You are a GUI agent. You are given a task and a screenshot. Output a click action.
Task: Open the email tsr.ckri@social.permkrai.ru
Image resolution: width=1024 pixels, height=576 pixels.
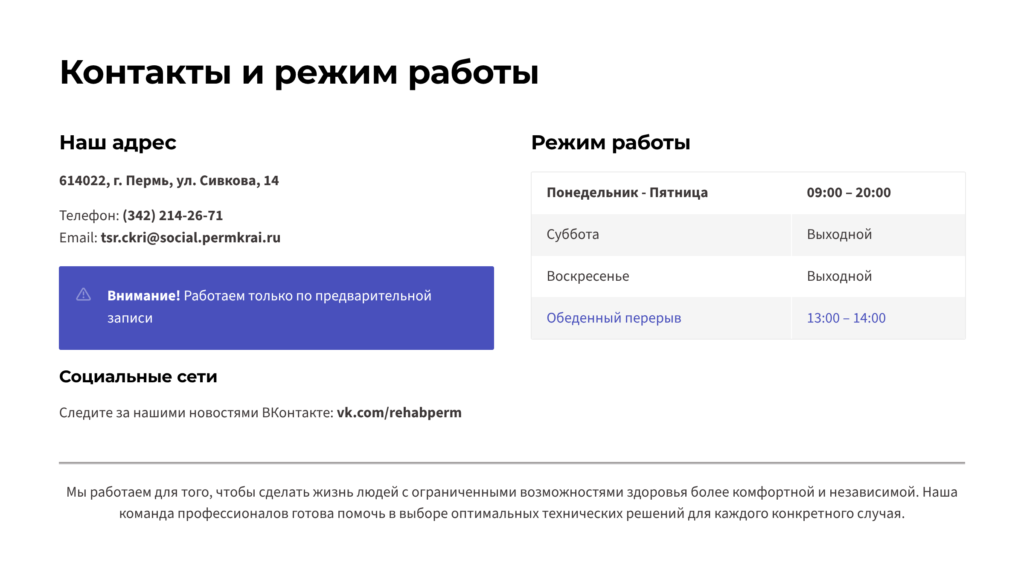coord(191,238)
